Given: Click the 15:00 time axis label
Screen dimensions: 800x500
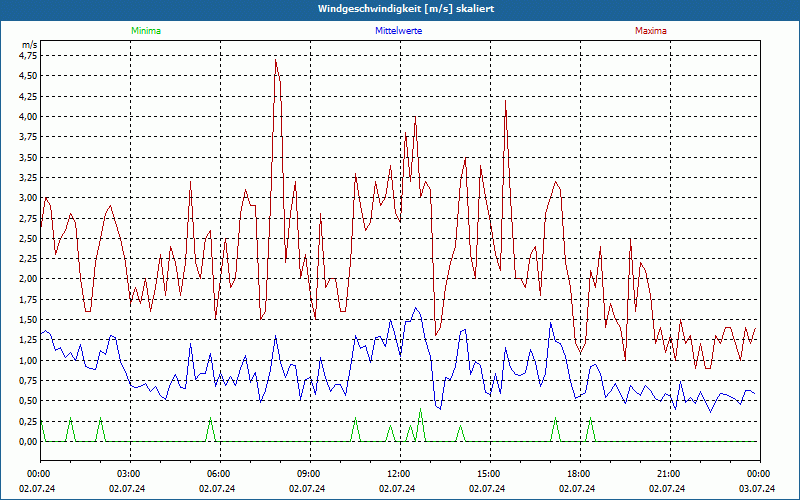Looking at the screenshot, I should [x=490, y=474].
